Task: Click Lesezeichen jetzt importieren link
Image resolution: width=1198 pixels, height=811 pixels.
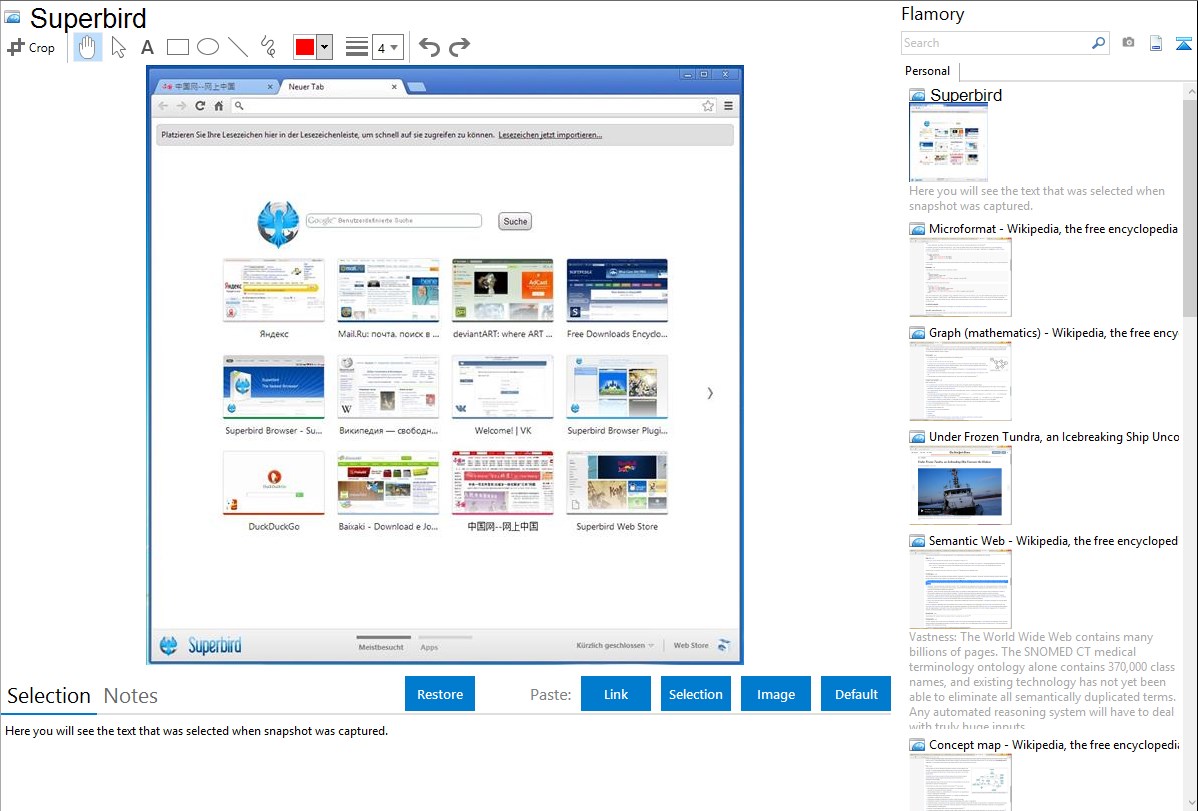Action: pos(550,135)
